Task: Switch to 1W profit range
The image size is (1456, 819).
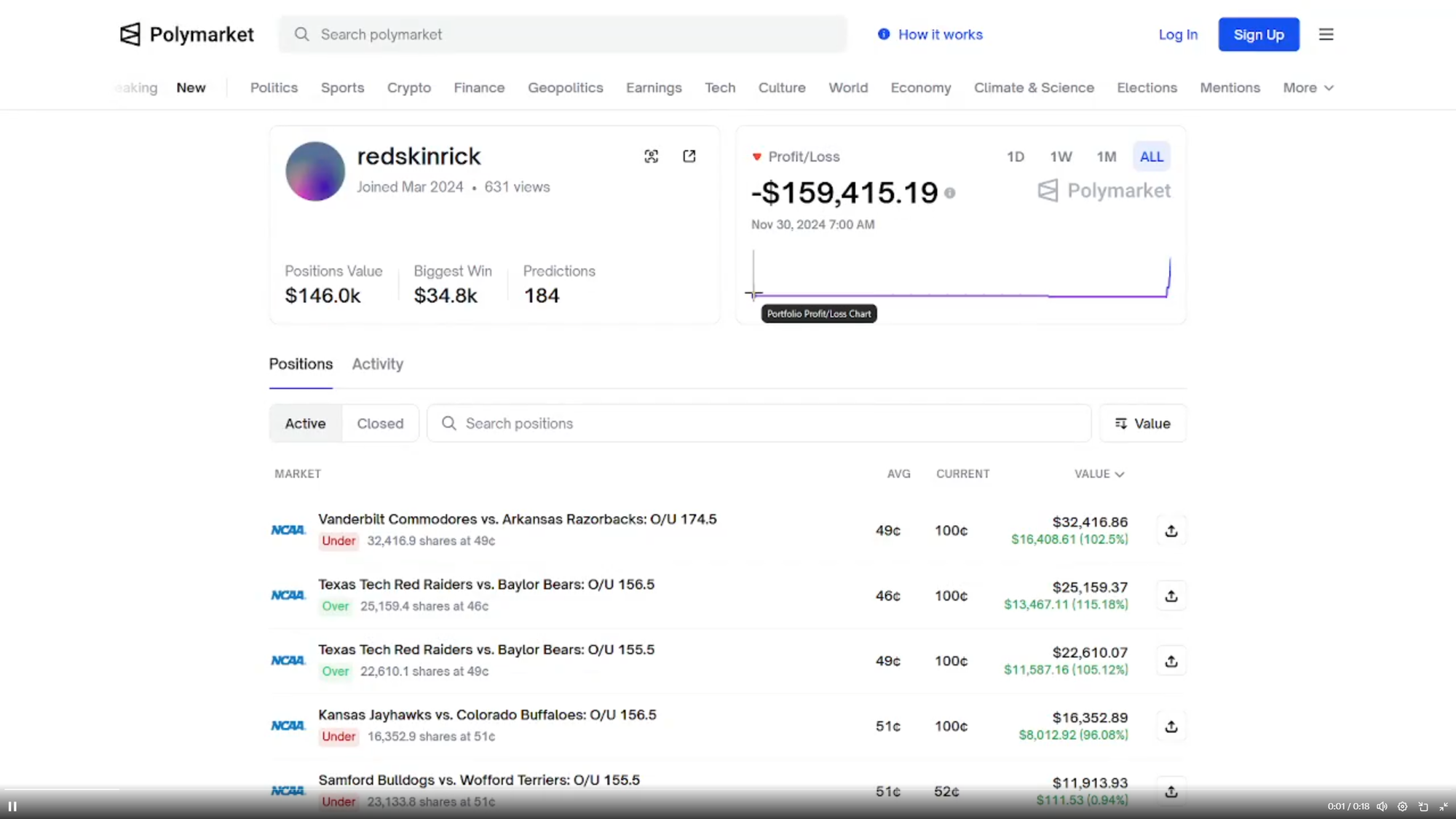Action: (x=1061, y=157)
